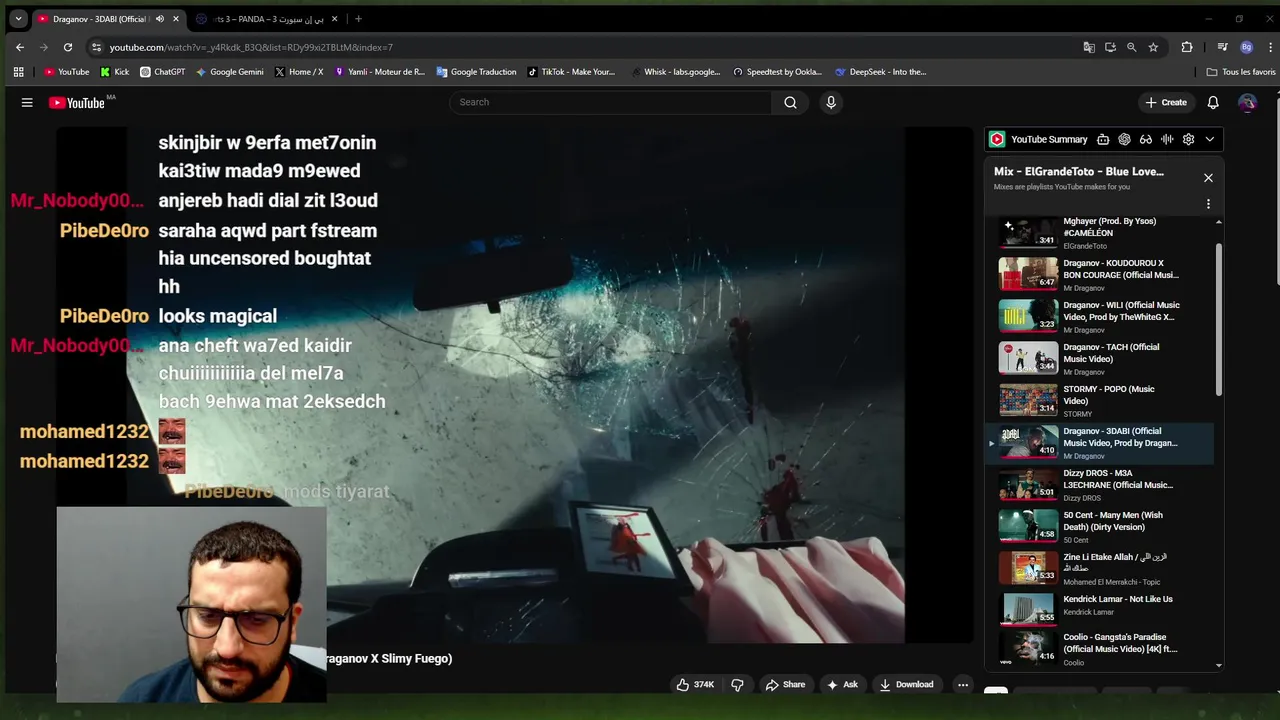
Task: Bookmark this page with the star icon
Action: pyautogui.click(x=1153, y=47)
